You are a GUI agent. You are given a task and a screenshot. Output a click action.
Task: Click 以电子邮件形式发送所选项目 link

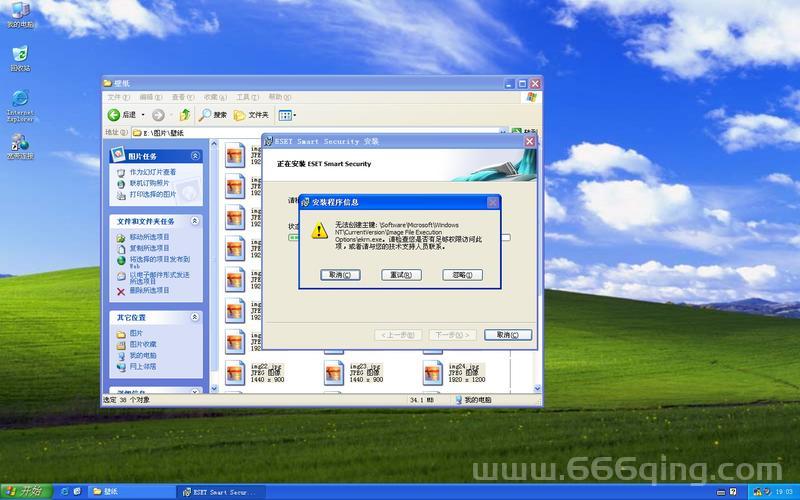[159, 278]
